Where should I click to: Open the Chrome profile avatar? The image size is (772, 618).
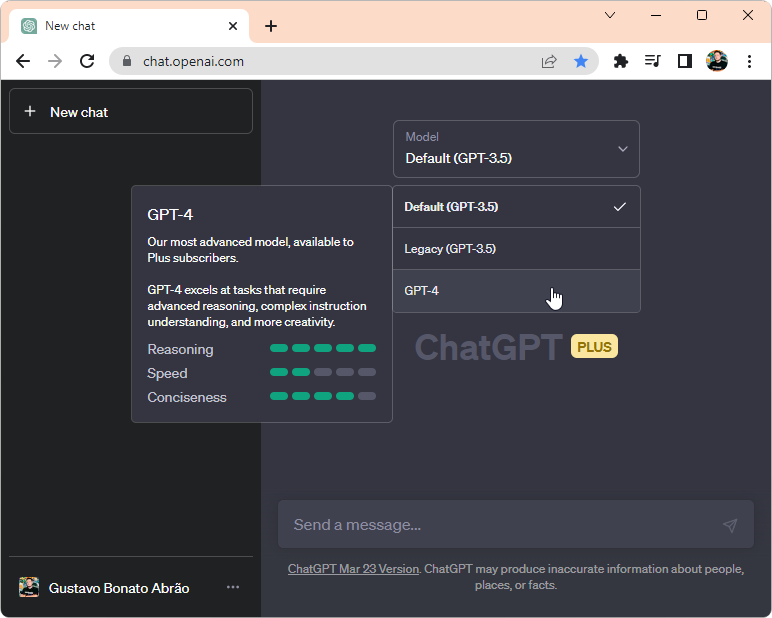(x=717, y=61)
